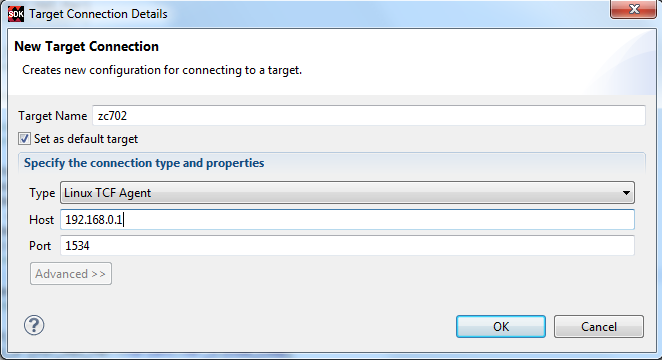Viewport: 662px width, 360px height.
Task: Click the 'Set as default target' label text
Action: 86,139
